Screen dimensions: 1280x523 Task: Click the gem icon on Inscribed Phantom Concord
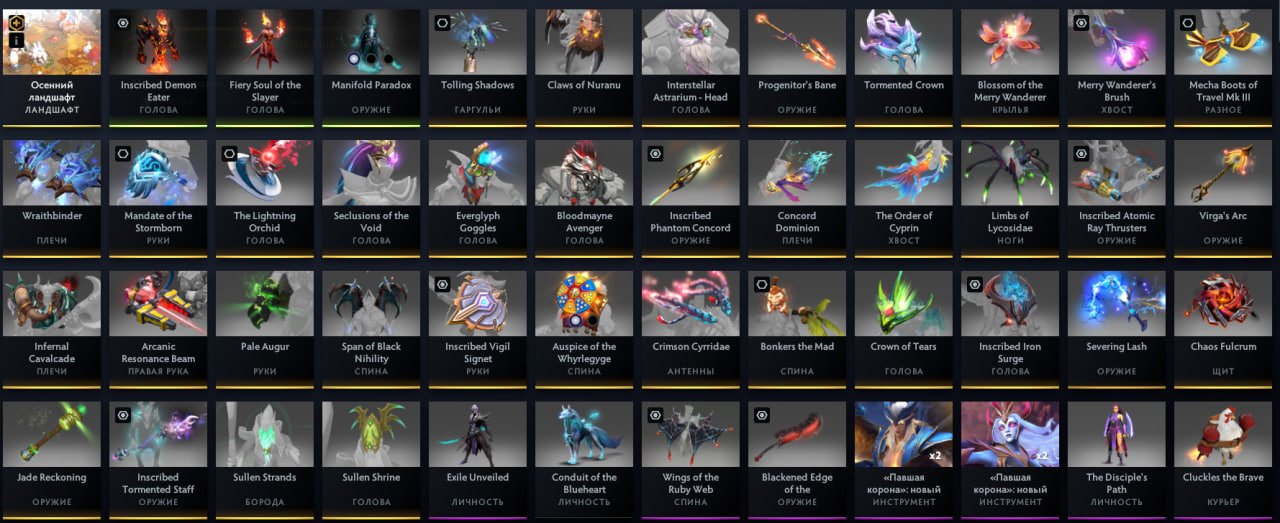point(655,153)
